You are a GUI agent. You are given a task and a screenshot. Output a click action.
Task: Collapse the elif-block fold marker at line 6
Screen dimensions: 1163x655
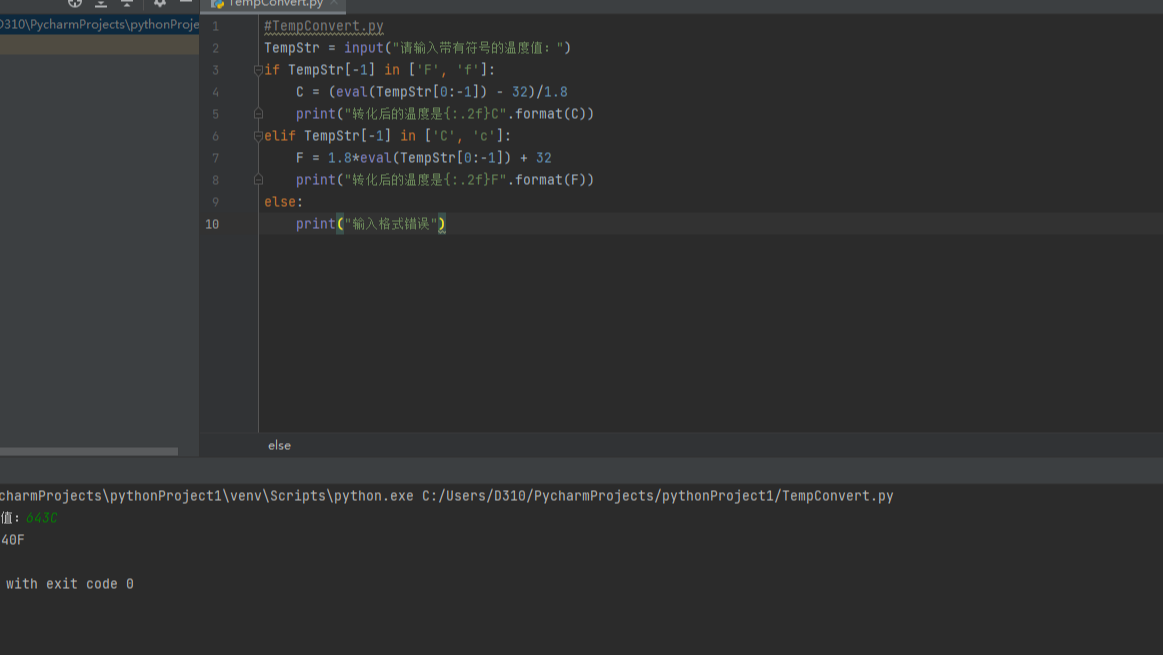click(257, 135)
